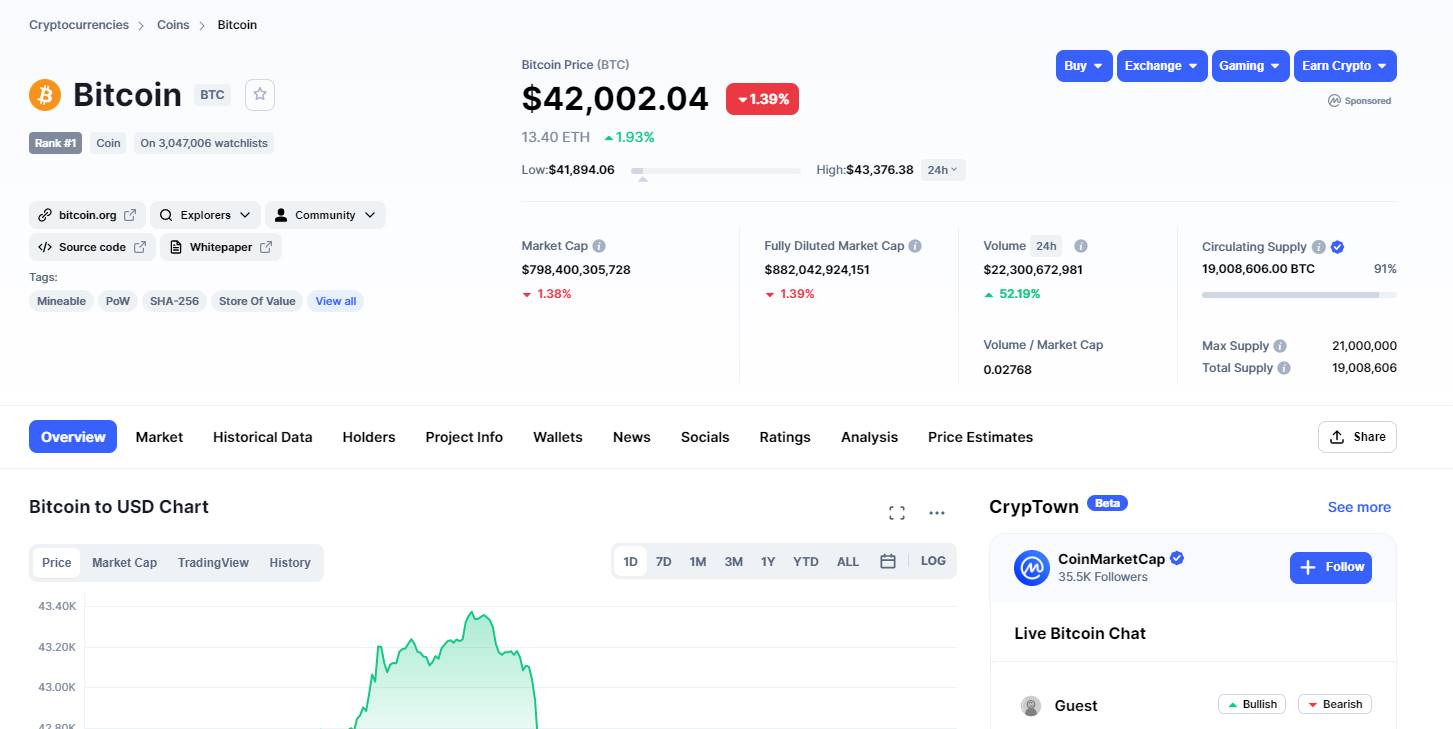
Task: Open the Gaming dropdown
Action: 1250,66
